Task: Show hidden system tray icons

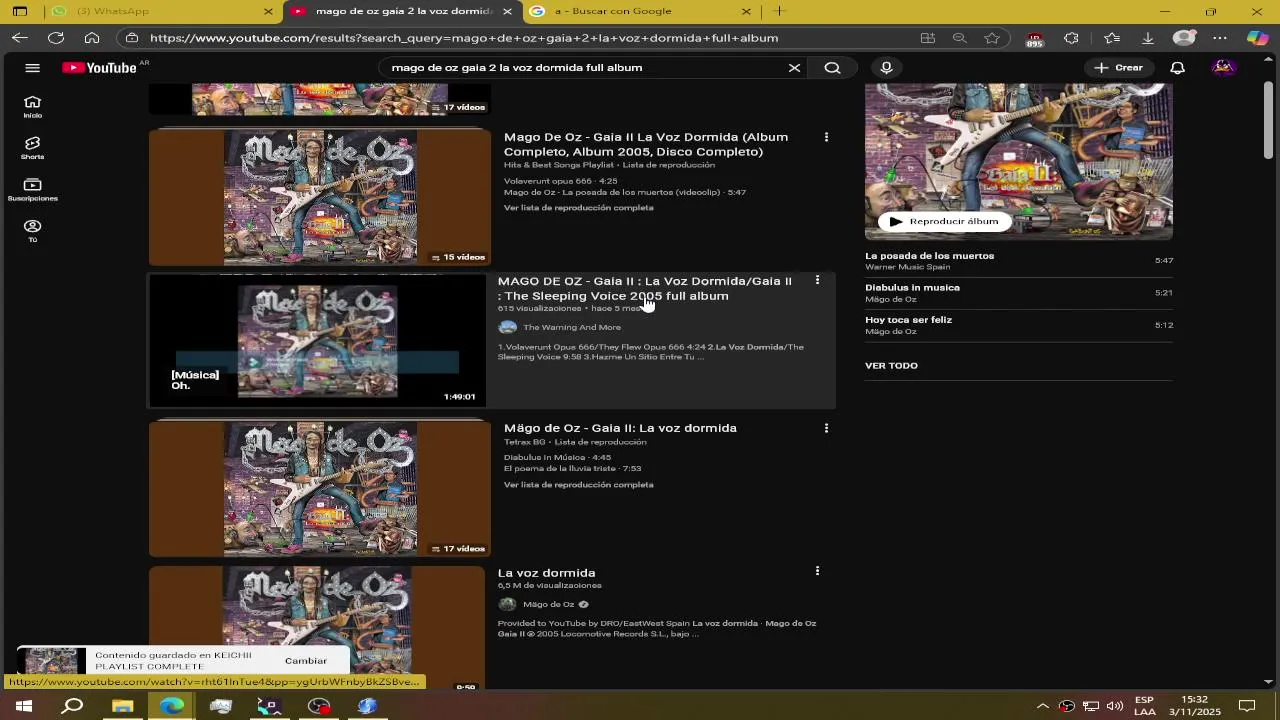Action: [1042, 706]
